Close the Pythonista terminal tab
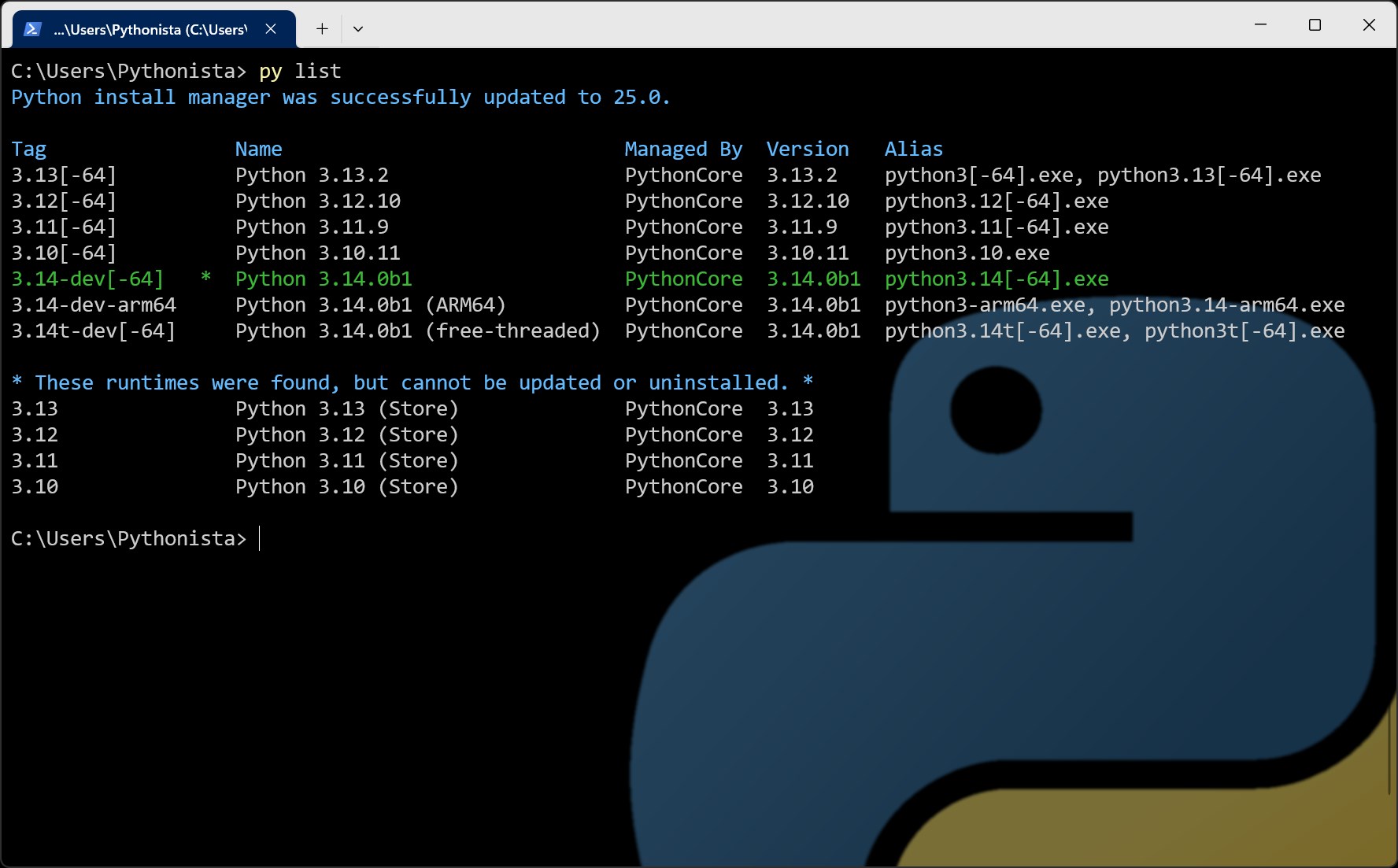This screenshot has height=868, width=1398. [271, 28]
